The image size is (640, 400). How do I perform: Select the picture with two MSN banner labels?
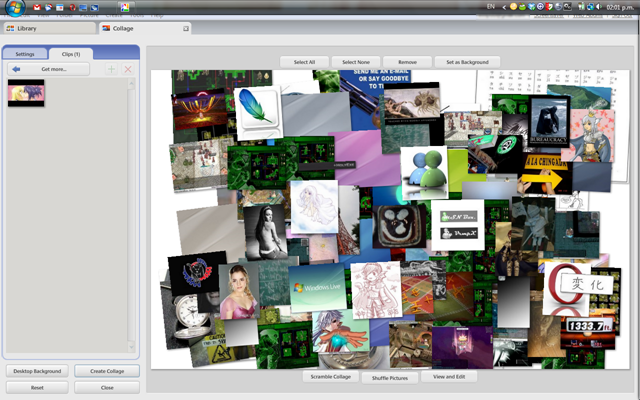point(458,225)
